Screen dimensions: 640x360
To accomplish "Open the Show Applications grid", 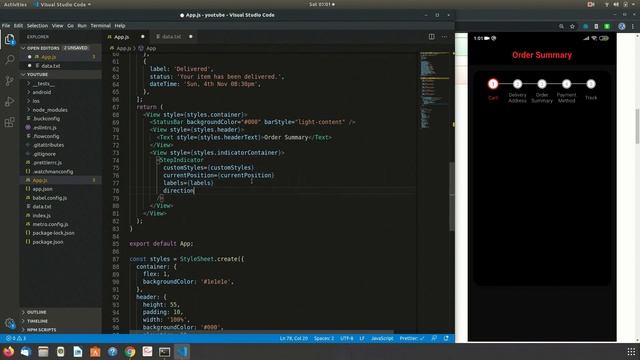I will [631, 351].
